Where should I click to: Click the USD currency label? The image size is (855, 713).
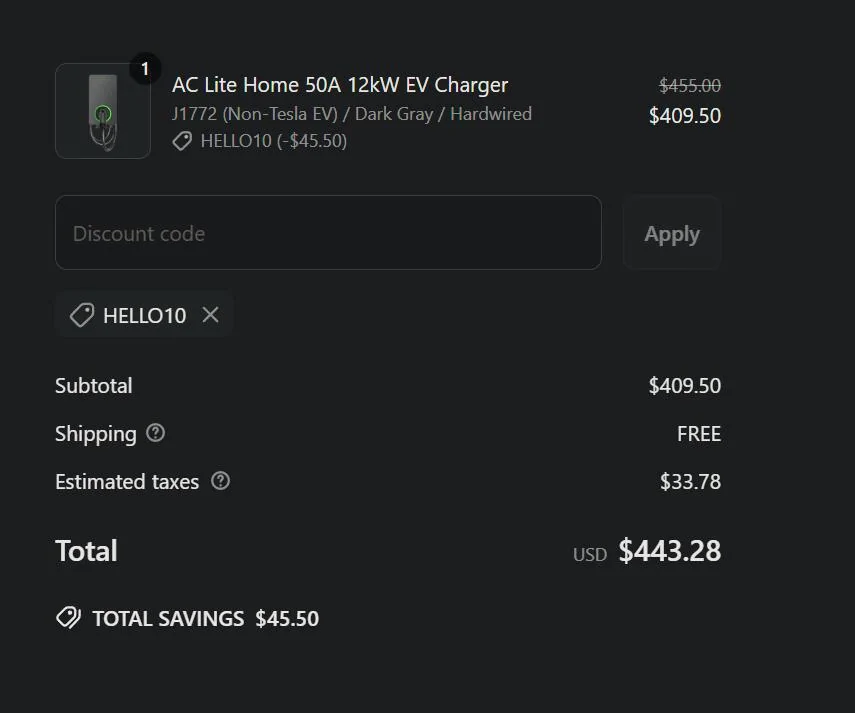590,554
